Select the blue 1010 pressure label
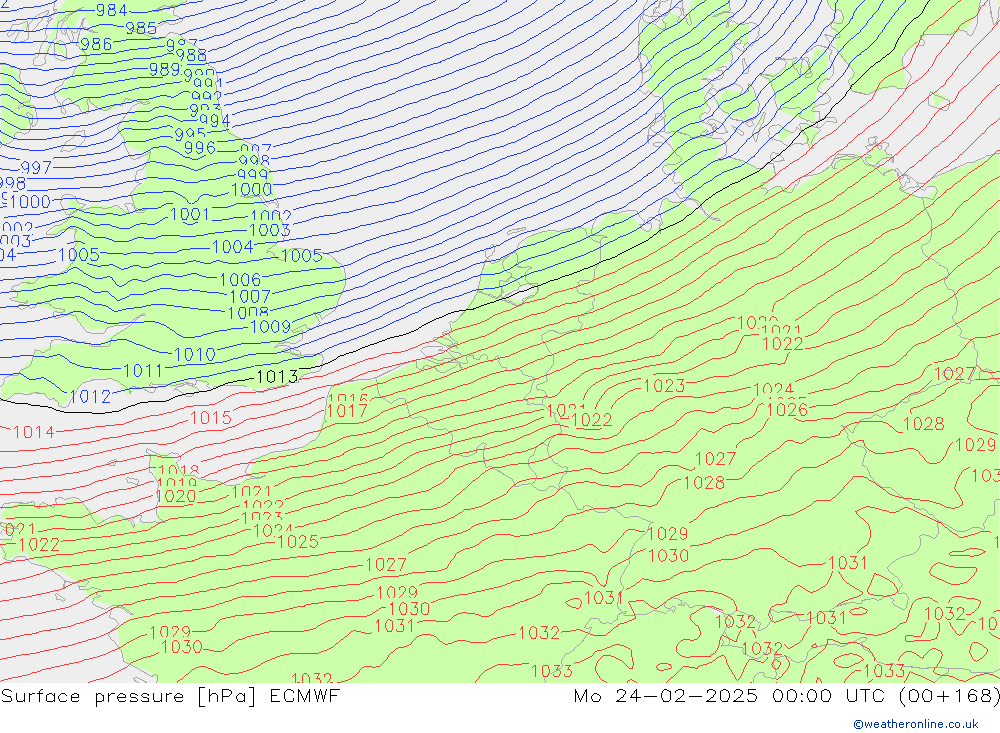1000x733 pixels. (x=195, y=355)
